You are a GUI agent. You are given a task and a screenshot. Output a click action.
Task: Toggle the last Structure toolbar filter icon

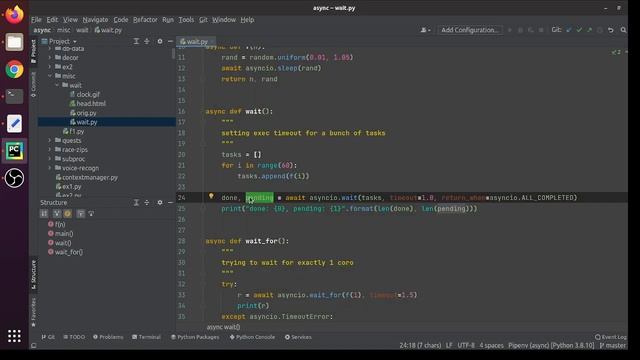pyautogui.click(x=91, y=213)
